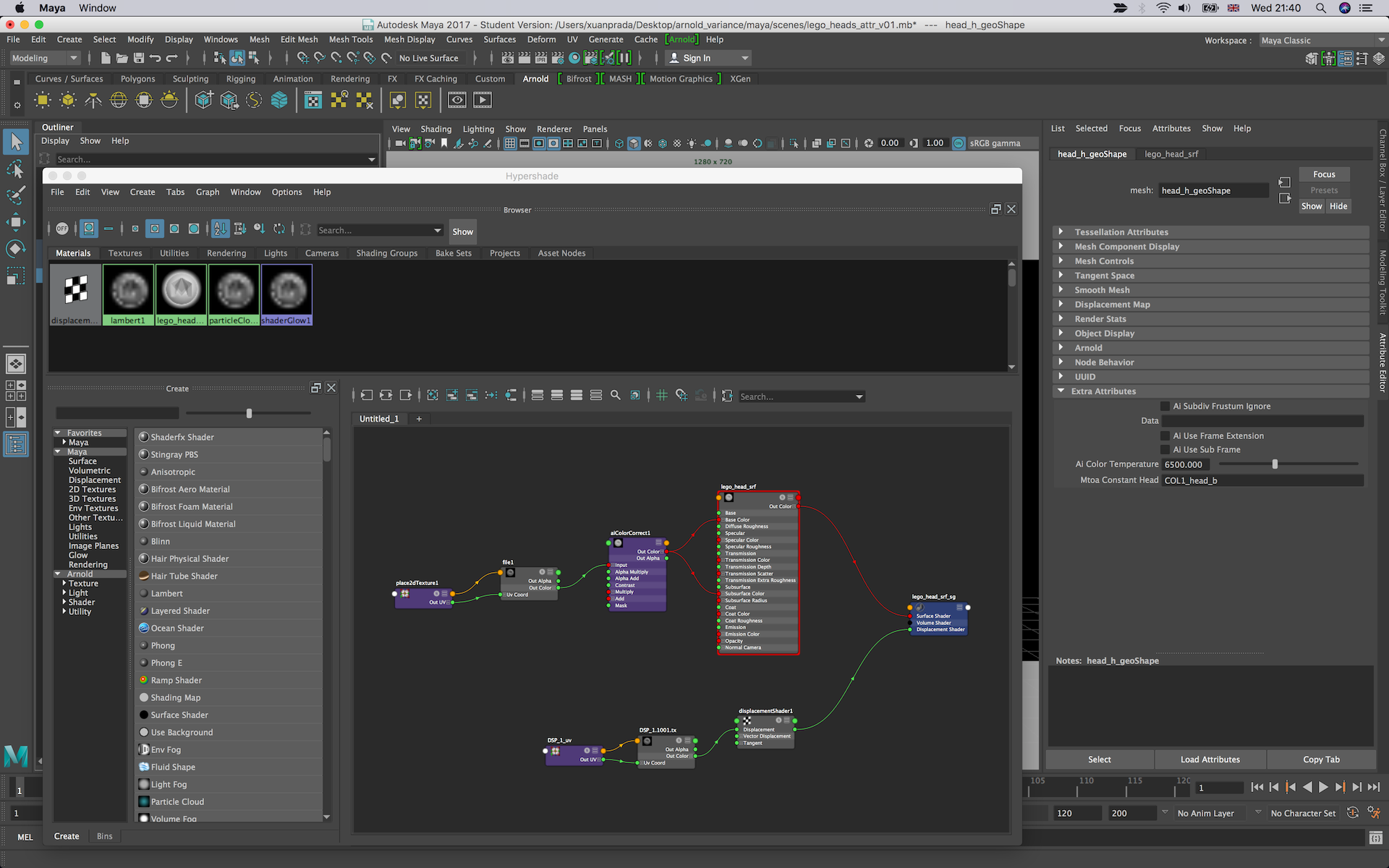
Task: Click the Arnold RenderView eye icon
Action: click(456, 101)
